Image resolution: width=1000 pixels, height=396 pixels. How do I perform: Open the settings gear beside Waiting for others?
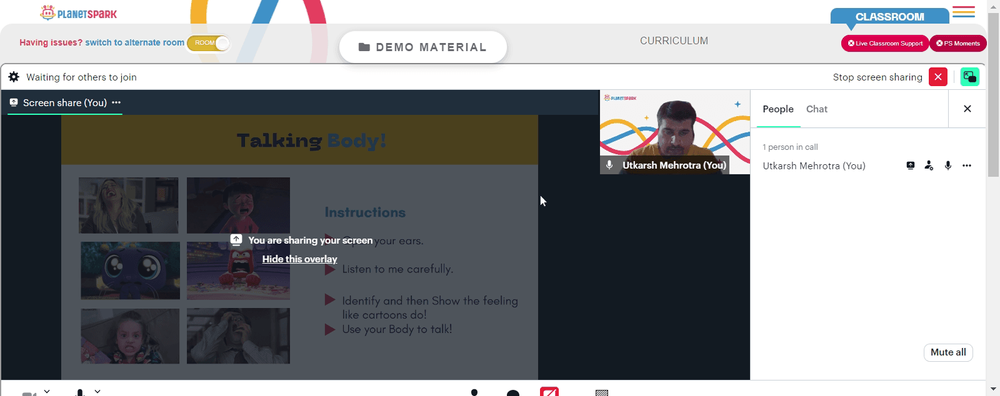(13, 77)
